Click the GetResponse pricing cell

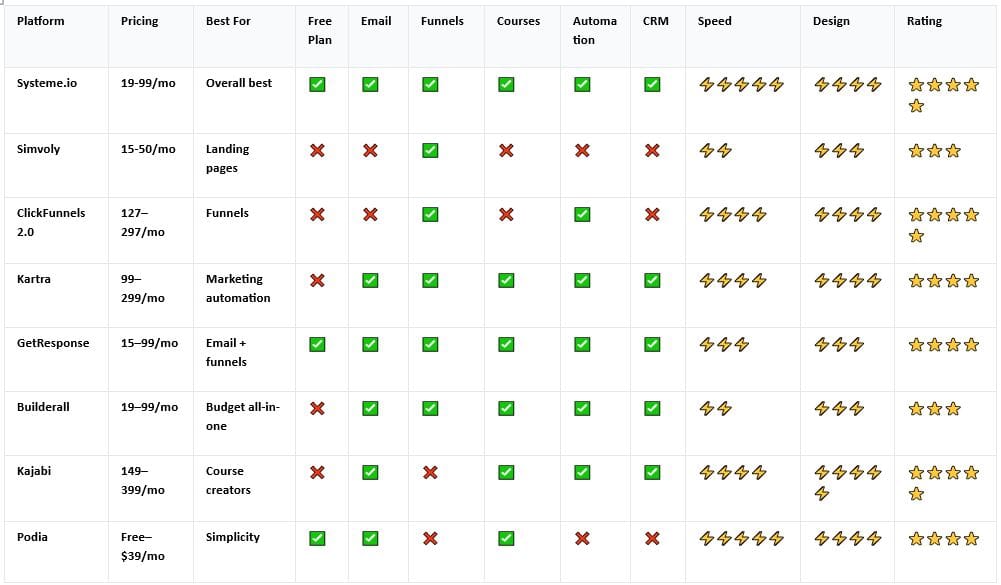(149, 343)
